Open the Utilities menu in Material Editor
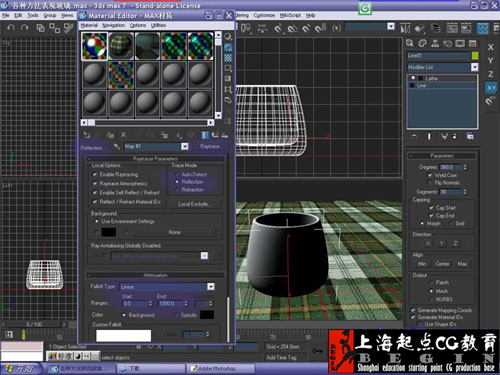 point(158,25)
